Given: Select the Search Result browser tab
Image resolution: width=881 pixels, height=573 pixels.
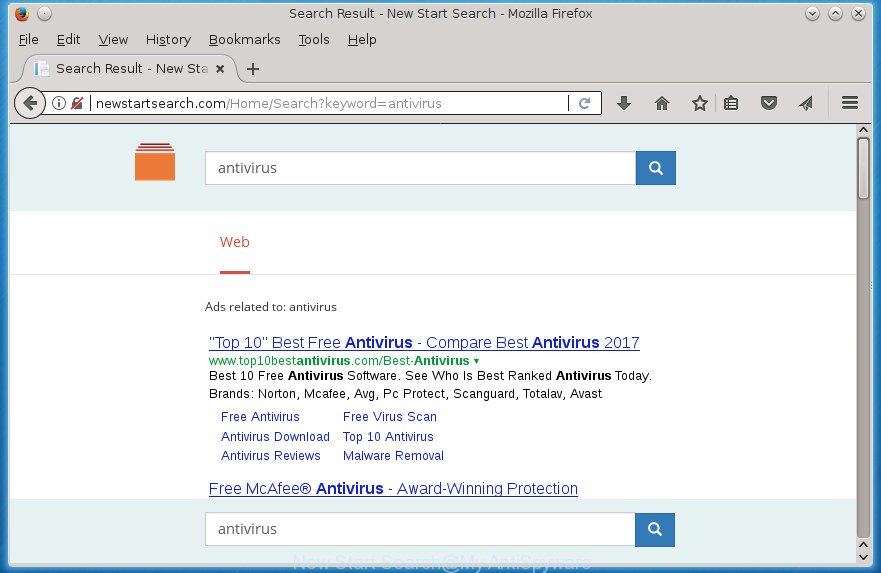Looking at the screenshot, I should (129, 69).
